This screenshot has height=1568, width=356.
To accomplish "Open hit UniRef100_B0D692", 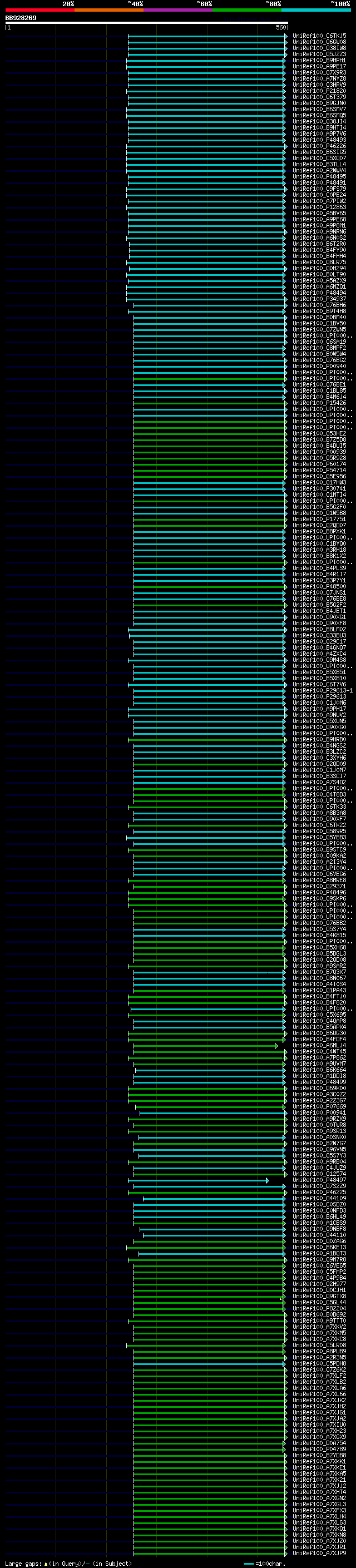I will tap(319, 1314).
